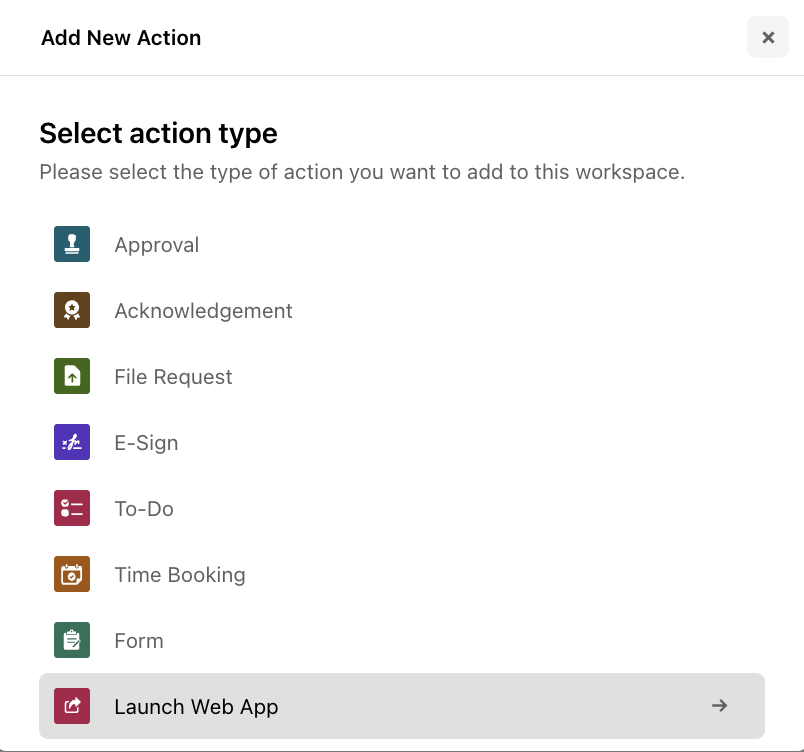Click the Add New Action dialog title

coord(121,38)
